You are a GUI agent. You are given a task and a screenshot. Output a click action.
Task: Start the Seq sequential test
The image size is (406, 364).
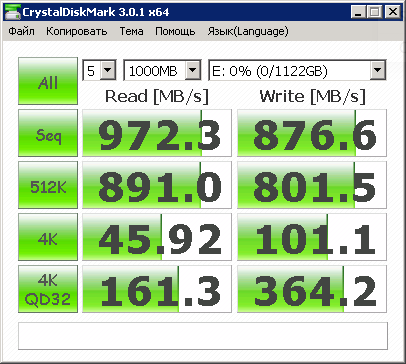click(x=48, y=133)
